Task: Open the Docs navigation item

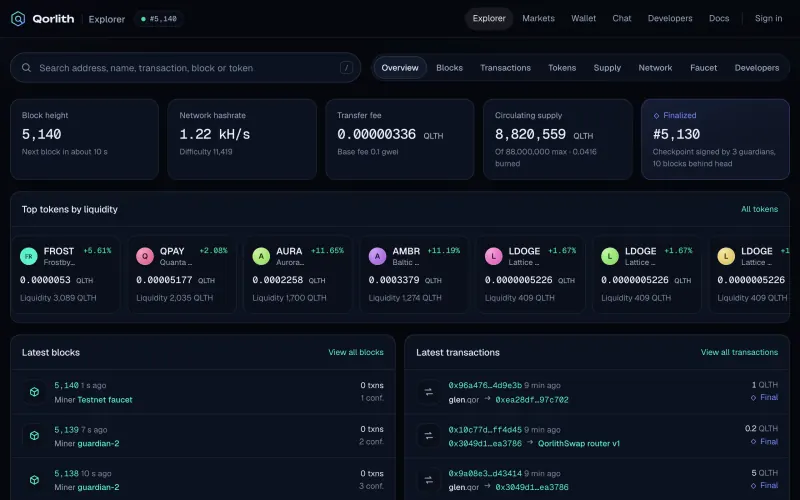Action: click(719, 18)
